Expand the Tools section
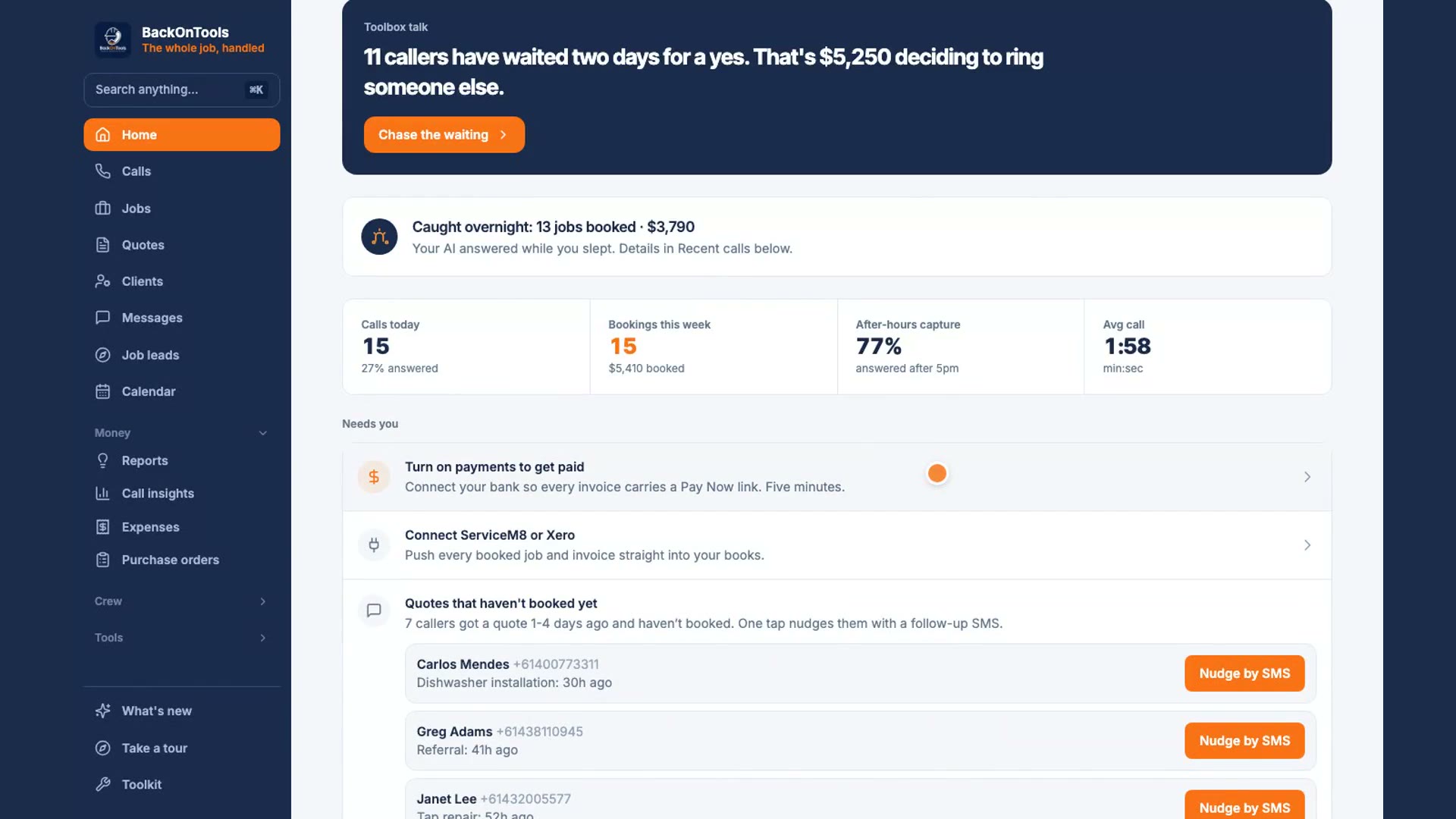The width and height of the screenshot is (1456, 819). pyautogui.click(x=262, y=638)
